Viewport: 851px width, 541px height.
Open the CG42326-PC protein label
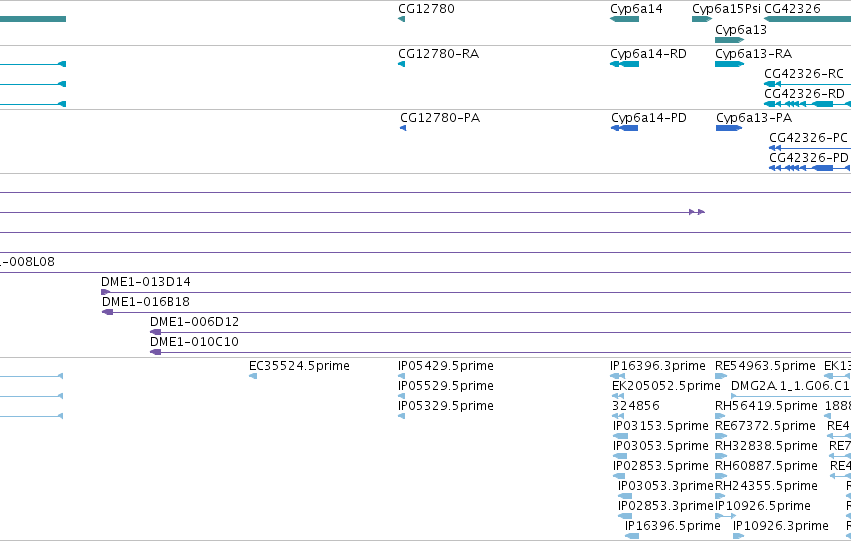(x=808, y=138)
